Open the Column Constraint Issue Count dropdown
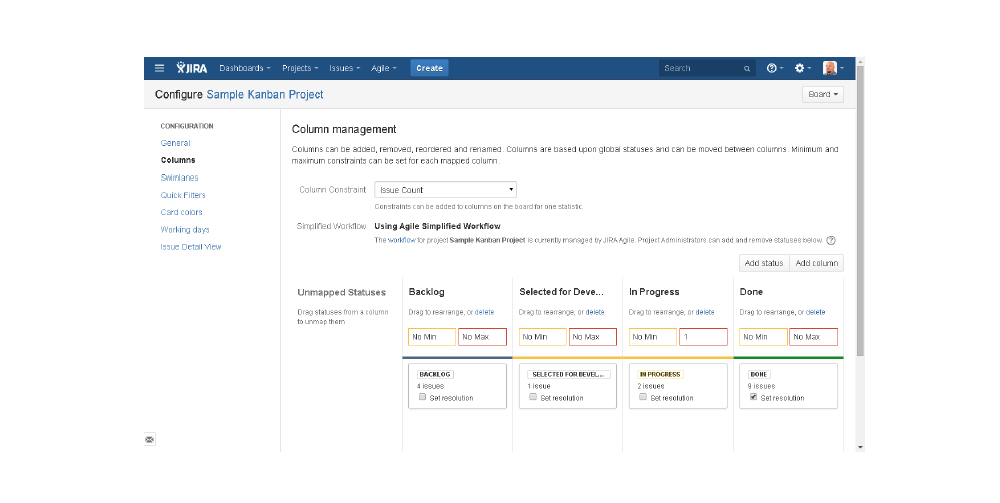 coord(445,190)
